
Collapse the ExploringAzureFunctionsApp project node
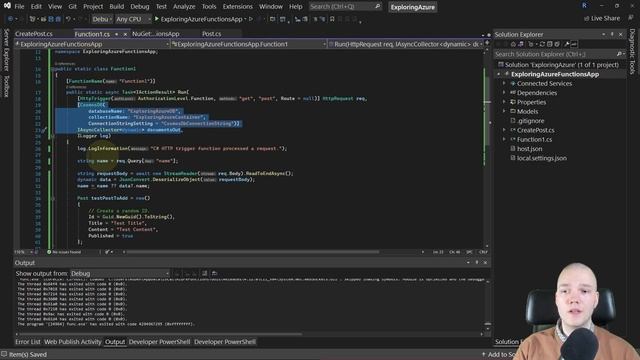(498, 74)
